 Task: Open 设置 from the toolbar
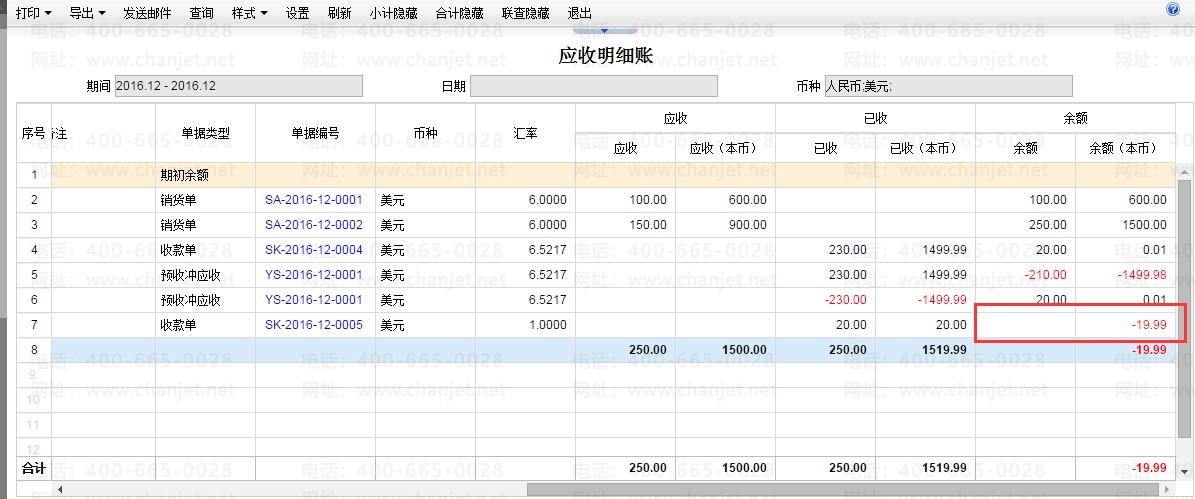pos(297,14)
